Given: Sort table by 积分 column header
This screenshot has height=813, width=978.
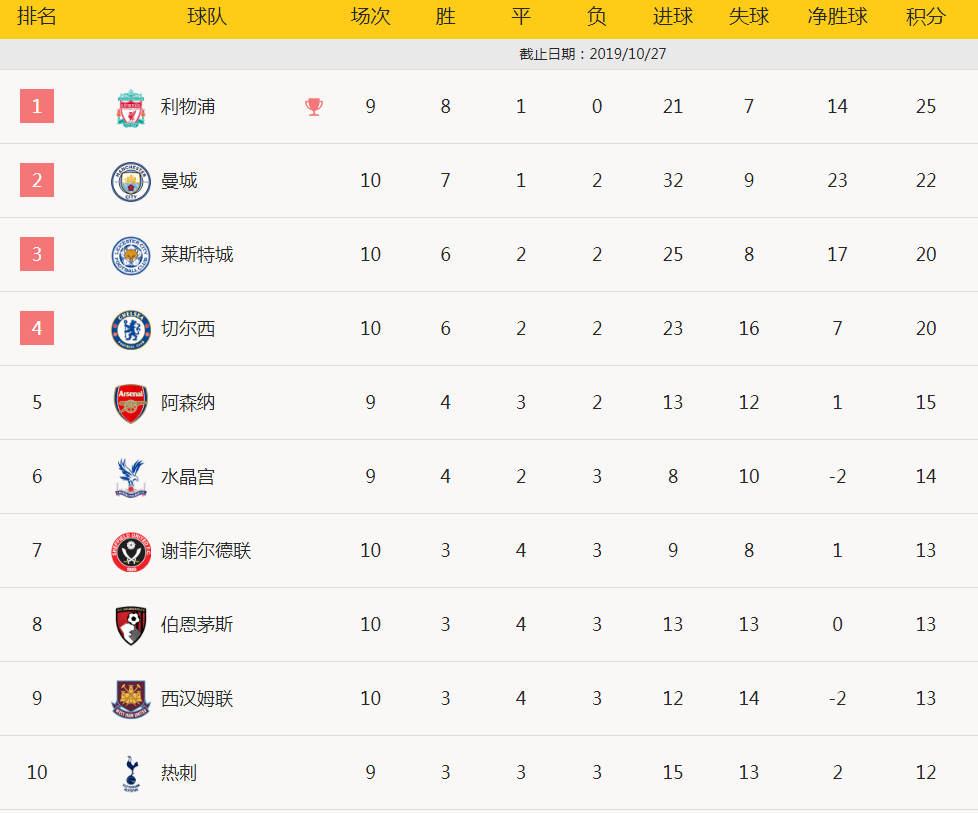Looking at the screenshot, I should 926,16.
